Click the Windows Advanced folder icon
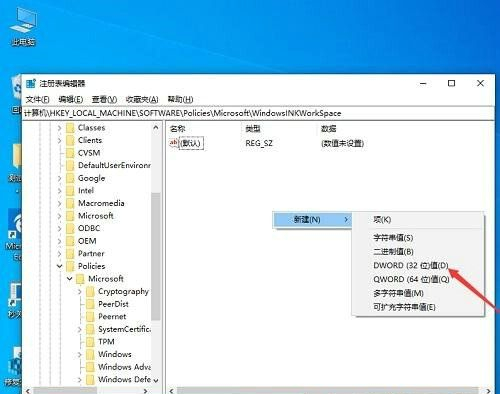 click(x=90, y=367)
